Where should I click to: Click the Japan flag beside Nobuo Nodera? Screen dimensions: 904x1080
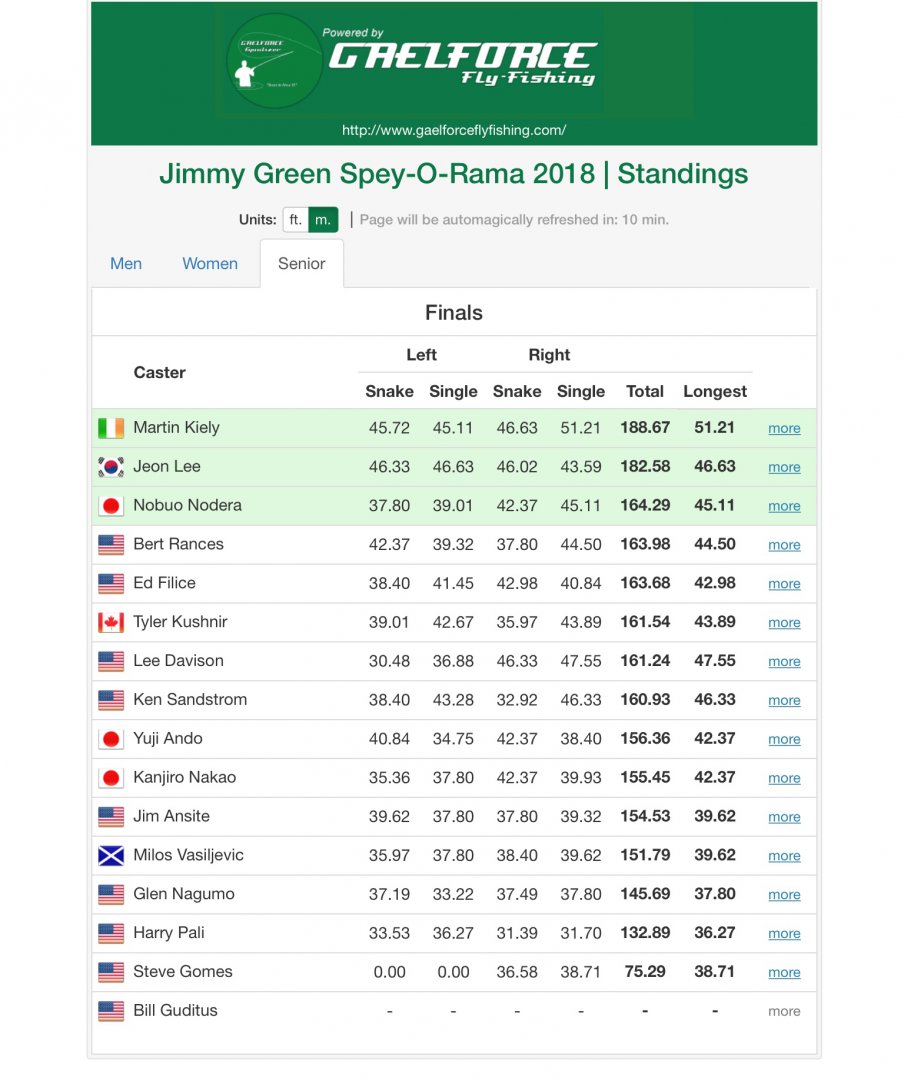click(111, 506)
